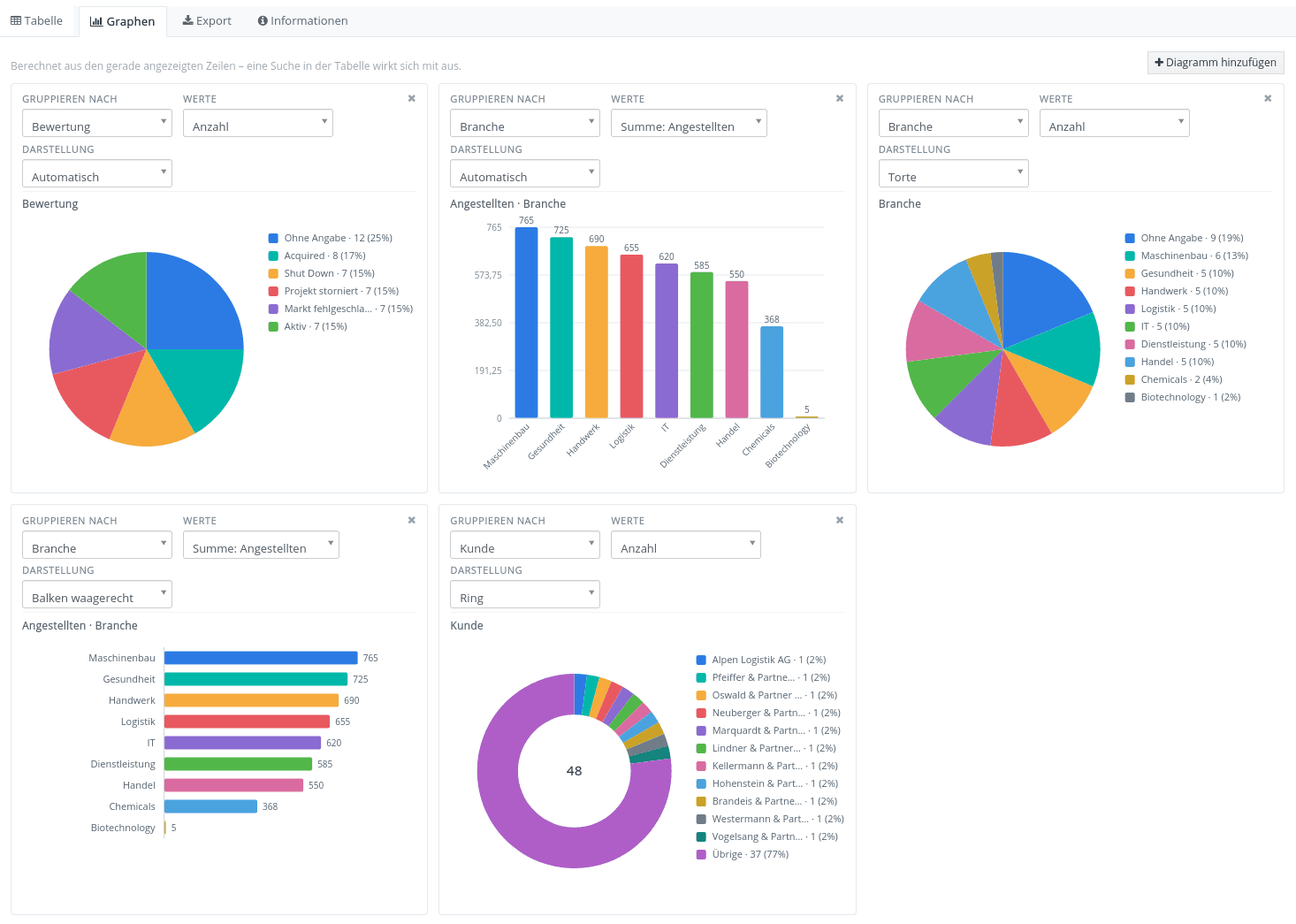1296x924 pixels.
Task: Close the Kunde ring chart panel
Action: pyautogui.click(x=840, y=520)
